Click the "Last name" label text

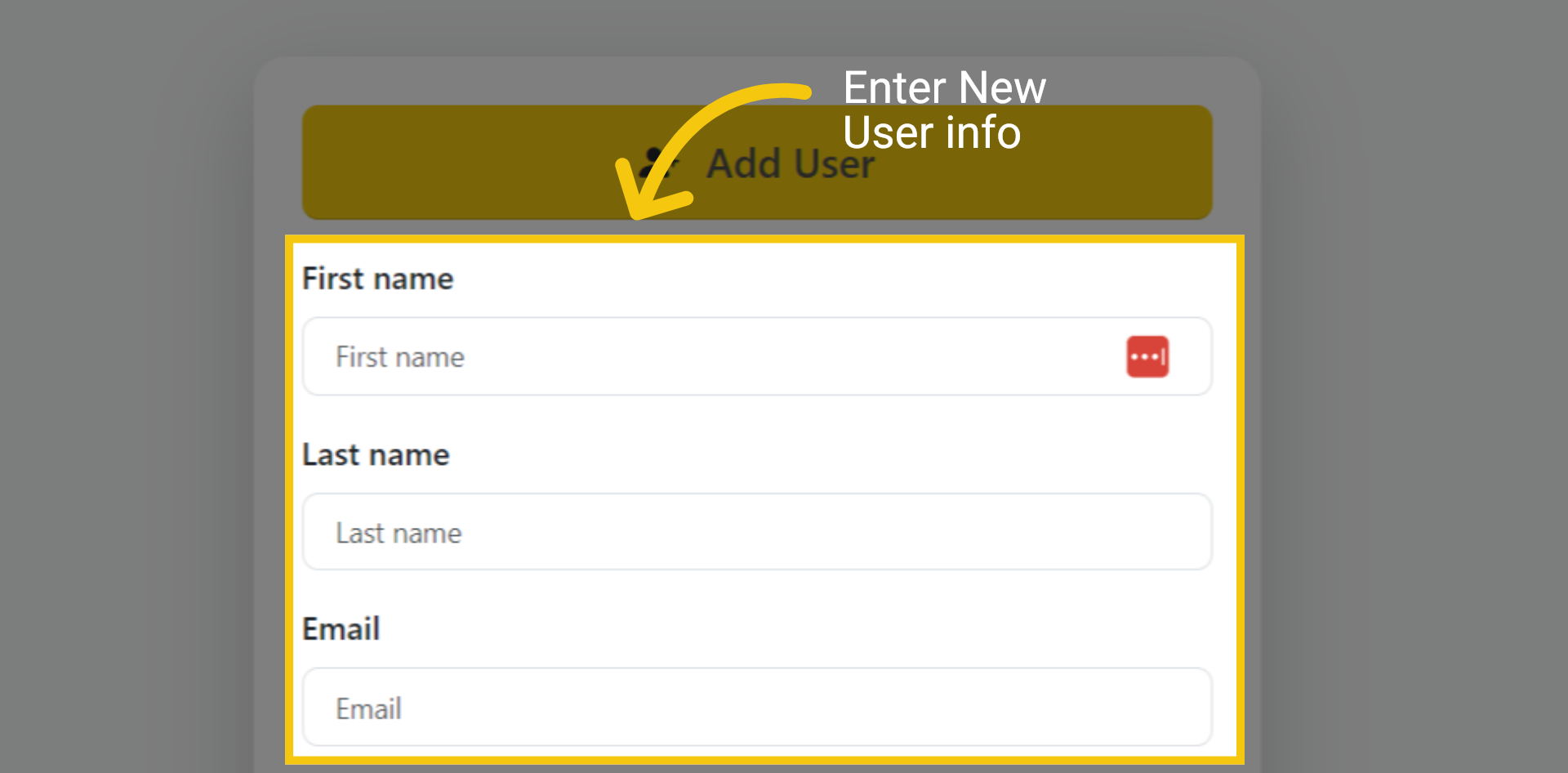(x=376, y=454)
